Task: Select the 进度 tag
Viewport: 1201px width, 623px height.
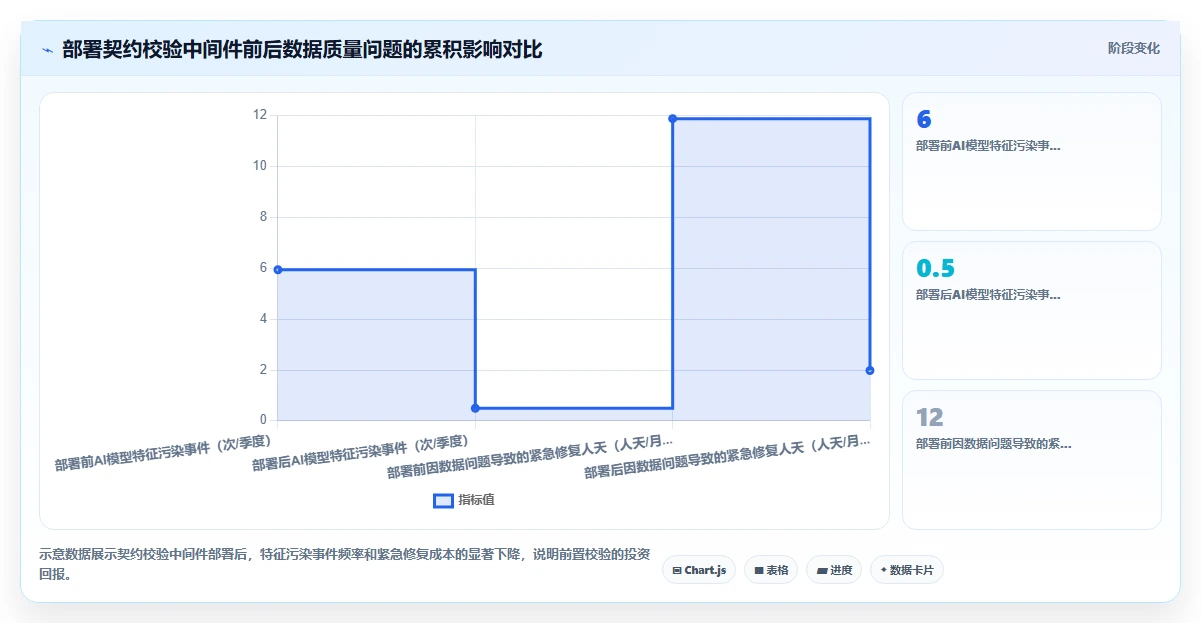Action: point(834,570)
